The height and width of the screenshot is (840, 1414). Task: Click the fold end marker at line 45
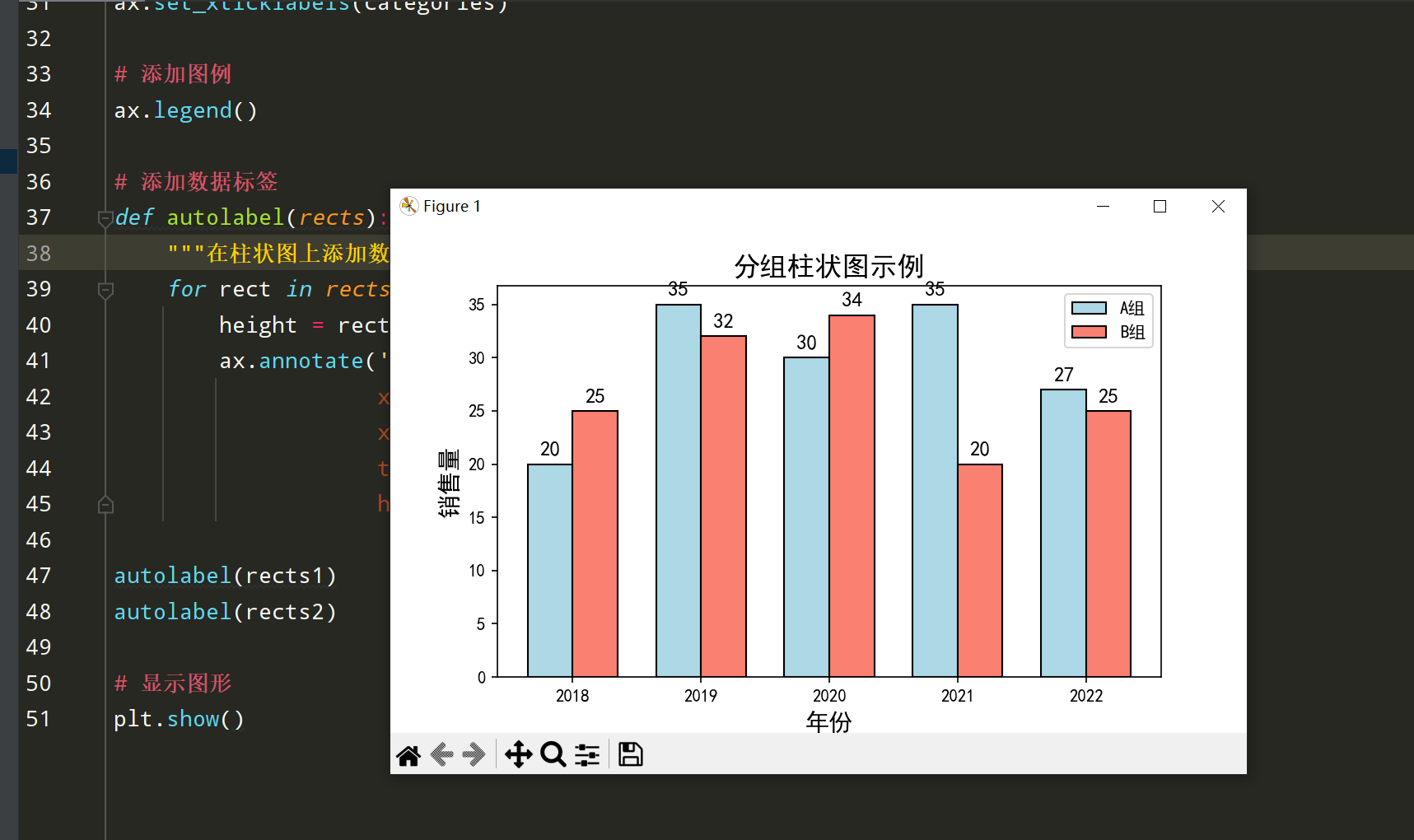click(105, 505)
